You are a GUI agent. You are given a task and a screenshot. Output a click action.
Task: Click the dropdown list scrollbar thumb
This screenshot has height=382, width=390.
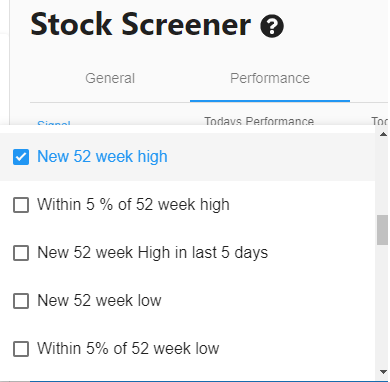tap(382, 230)
